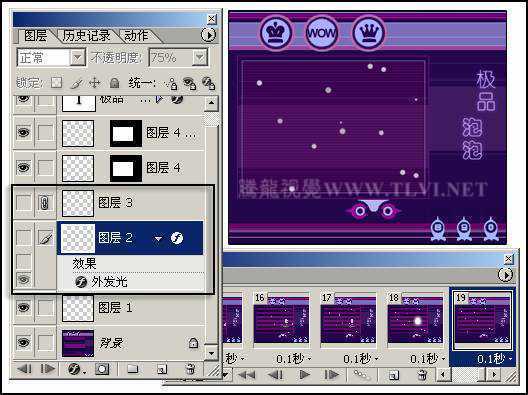Screen dimensions: 528x395
Task: Click the 75% opacity input field
Action: 171,58
